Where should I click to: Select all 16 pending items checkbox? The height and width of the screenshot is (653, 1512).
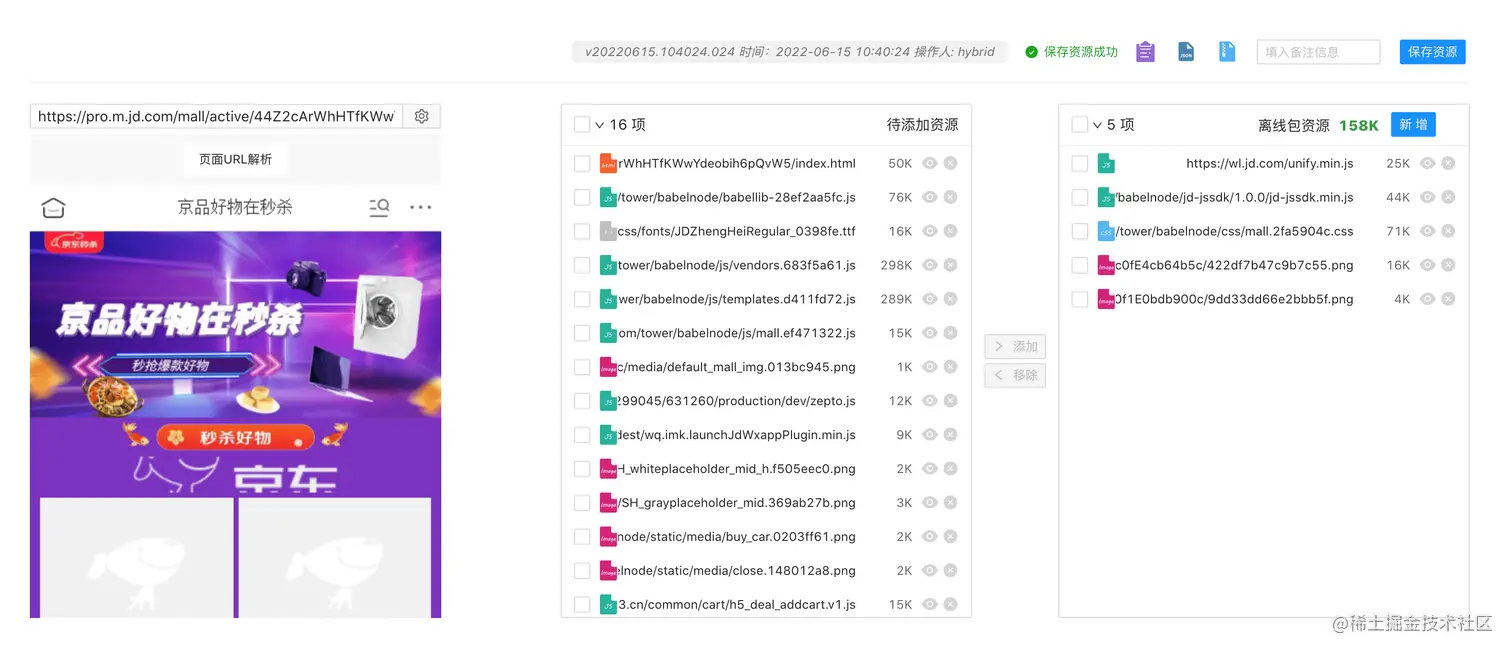582,125
